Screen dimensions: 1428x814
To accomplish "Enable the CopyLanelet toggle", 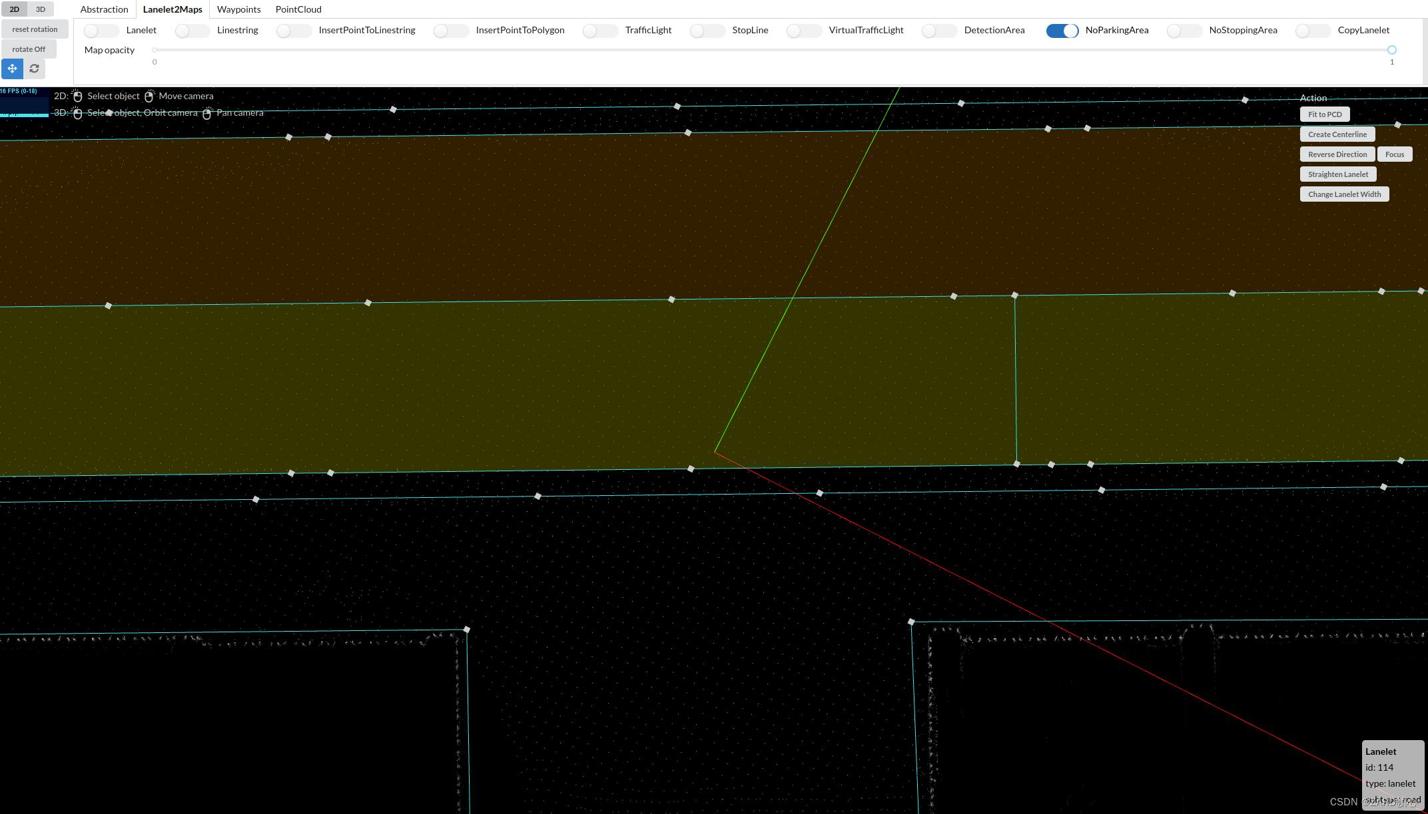I will click(x=1312, y=30).
